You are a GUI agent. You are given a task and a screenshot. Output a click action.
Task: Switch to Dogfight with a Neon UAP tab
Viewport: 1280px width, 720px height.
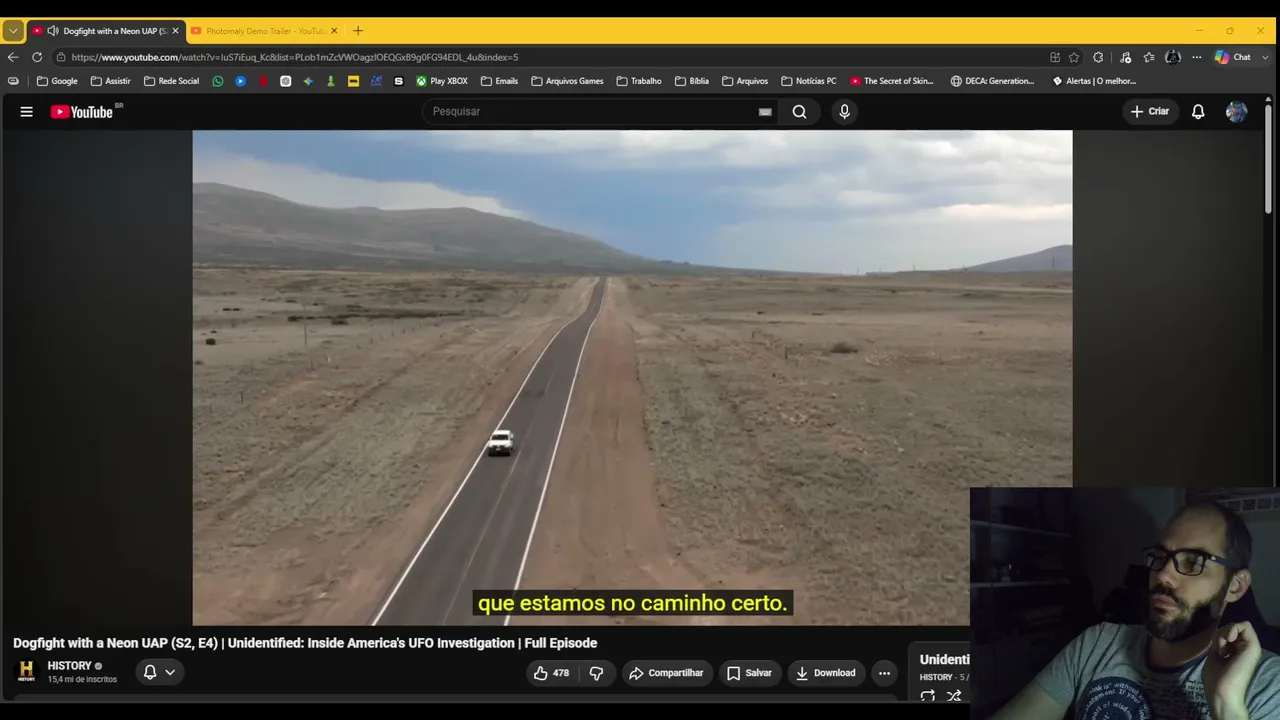click(x=106, y=31)
